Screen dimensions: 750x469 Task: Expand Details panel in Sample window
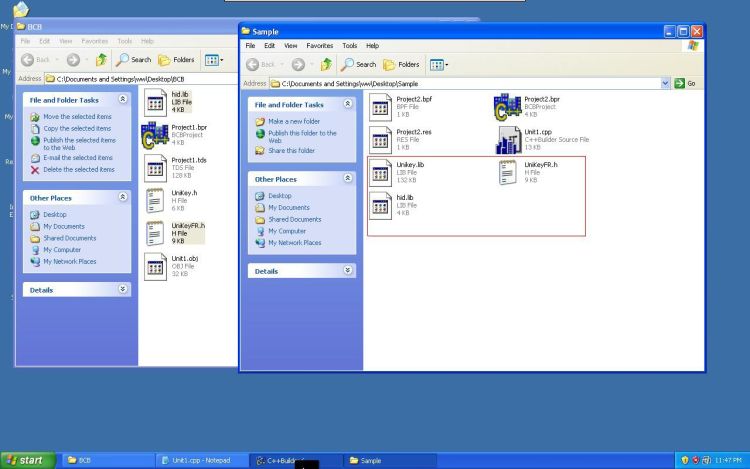[x=348, y=270]
